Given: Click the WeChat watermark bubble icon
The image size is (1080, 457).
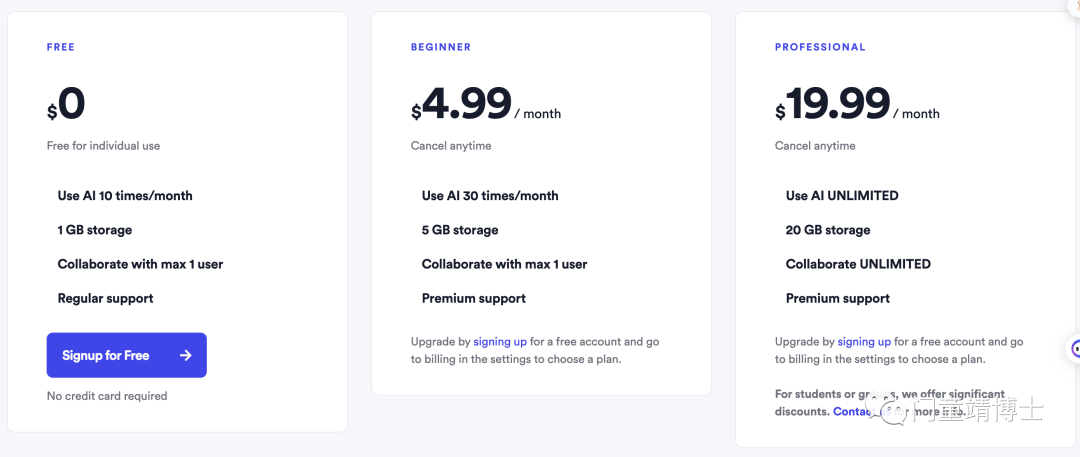Looking at the screenshot, I should click(x=886, y=407).
